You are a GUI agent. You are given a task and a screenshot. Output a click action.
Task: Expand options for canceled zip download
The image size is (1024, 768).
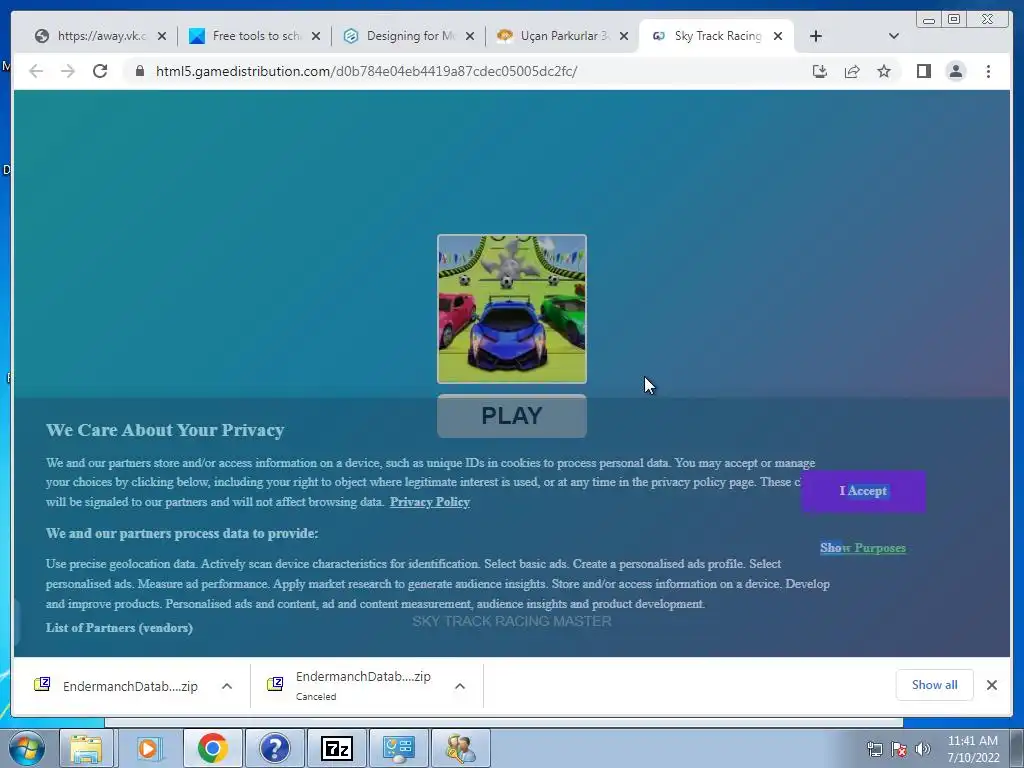pyautogui.click(x=460, y=686)
